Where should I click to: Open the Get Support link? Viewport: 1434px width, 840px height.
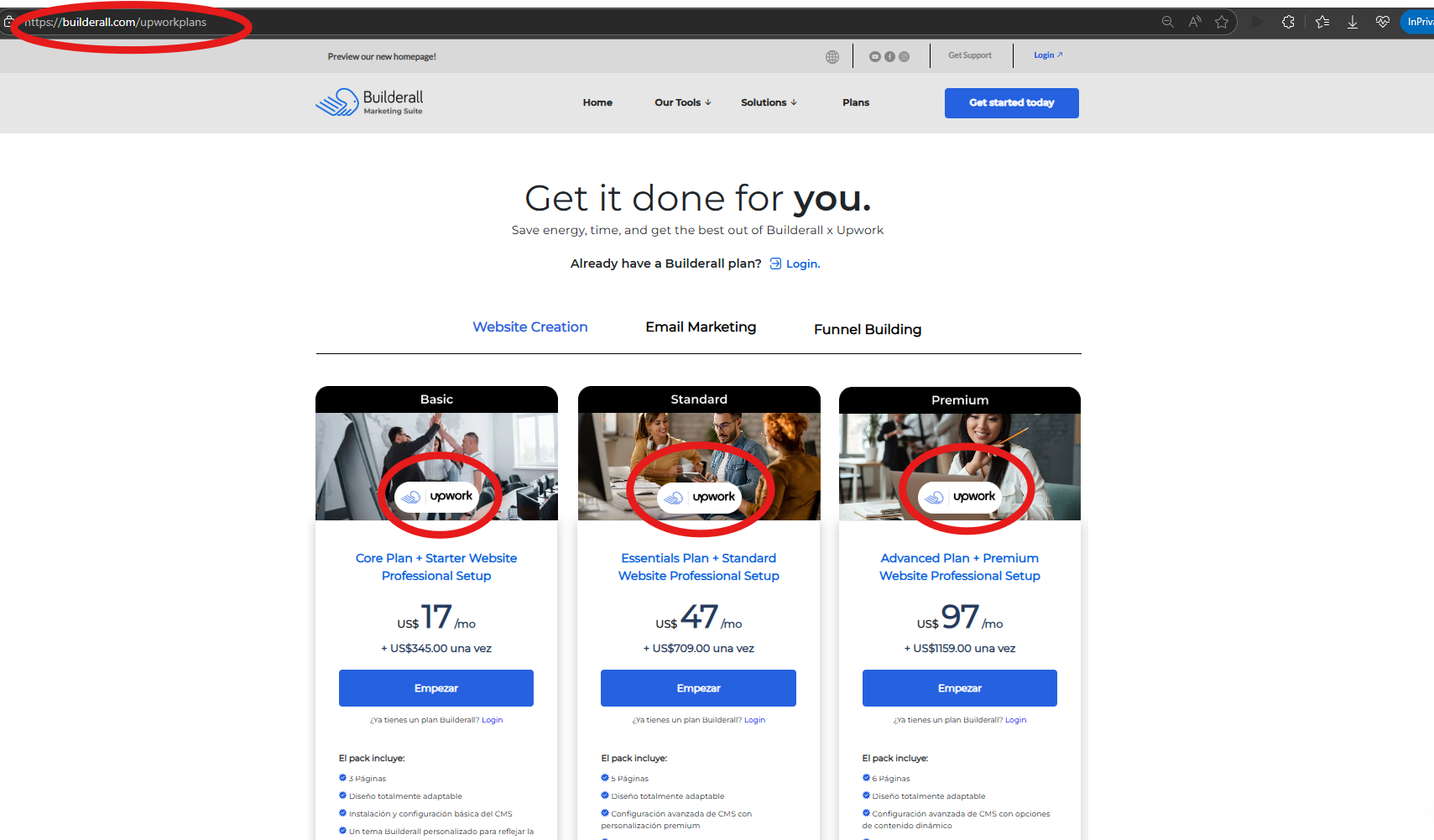tap(970, 55)
